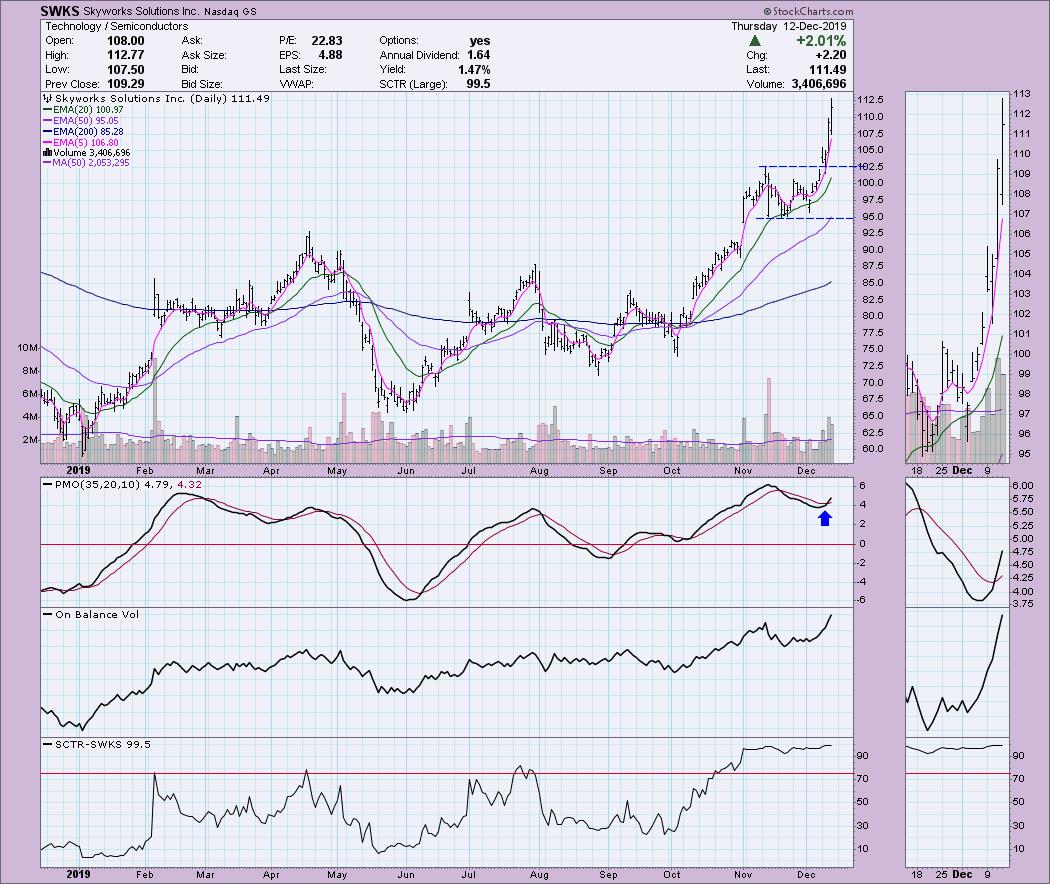
Task: Click the 5.75 label on zoomed PMO axis
Action: coord(1023,498)
